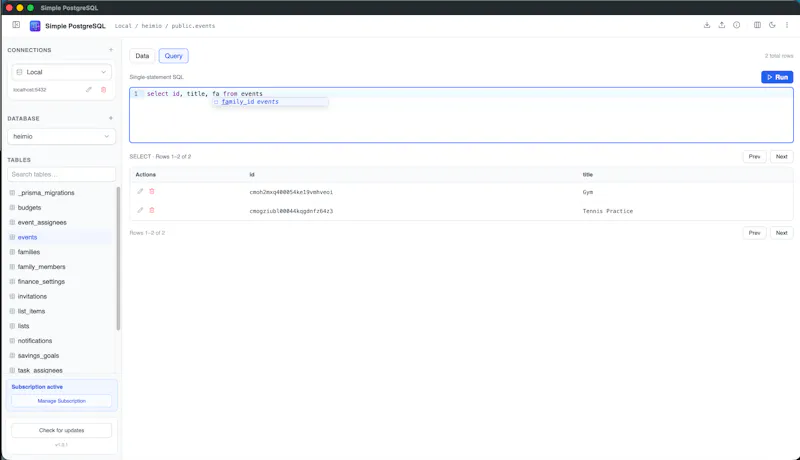This screenshot has width=800, height=460.
Task: Open the three-dot more menu
Action: tap(787, 25)
